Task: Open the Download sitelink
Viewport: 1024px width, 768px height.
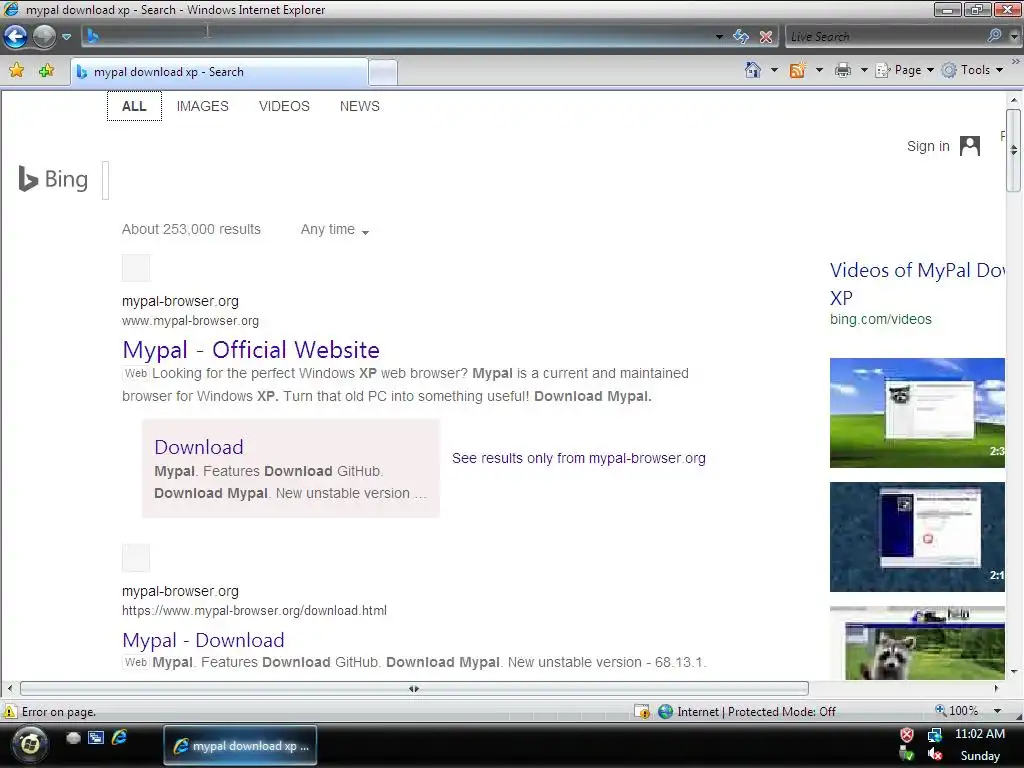Action: 199,447
